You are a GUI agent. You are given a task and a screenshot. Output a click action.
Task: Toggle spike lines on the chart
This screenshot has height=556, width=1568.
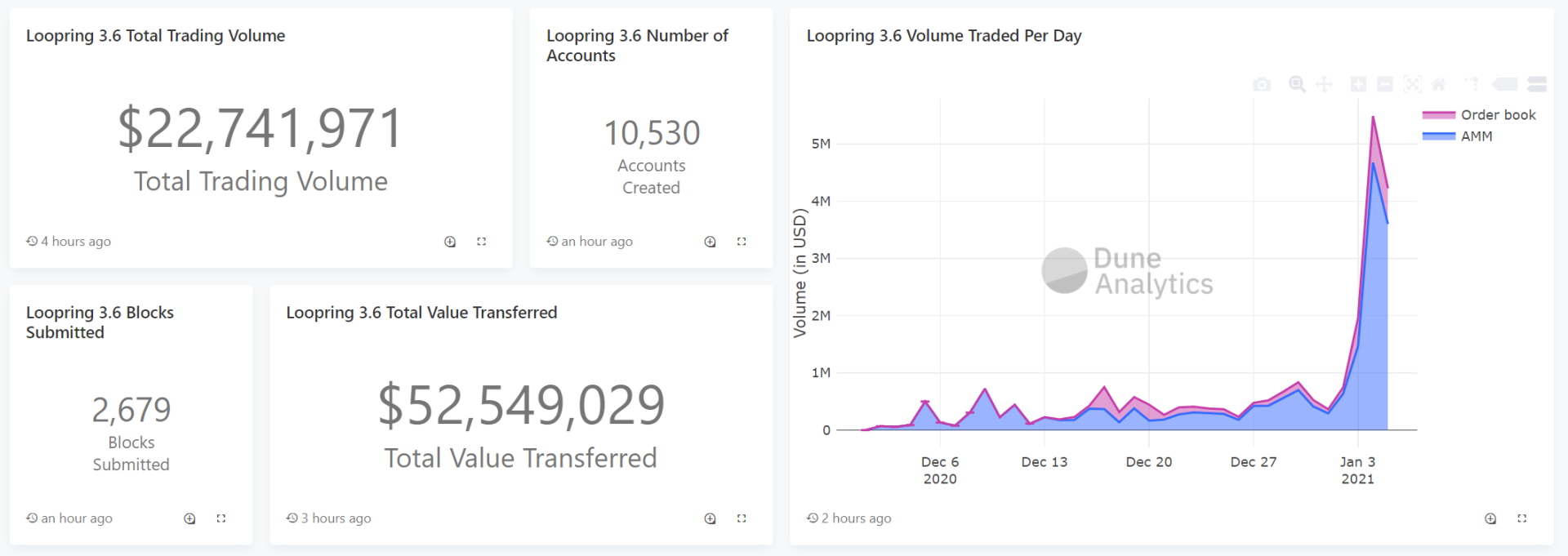(1472, 84)
